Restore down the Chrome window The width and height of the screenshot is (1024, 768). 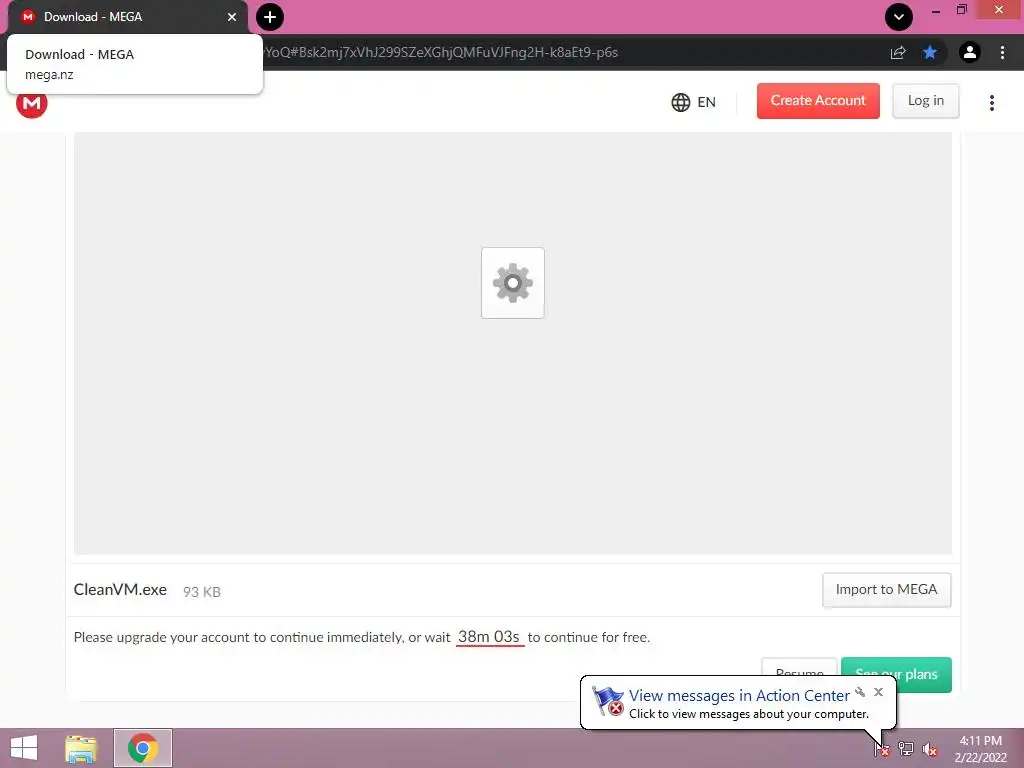[x=961, y=10]
